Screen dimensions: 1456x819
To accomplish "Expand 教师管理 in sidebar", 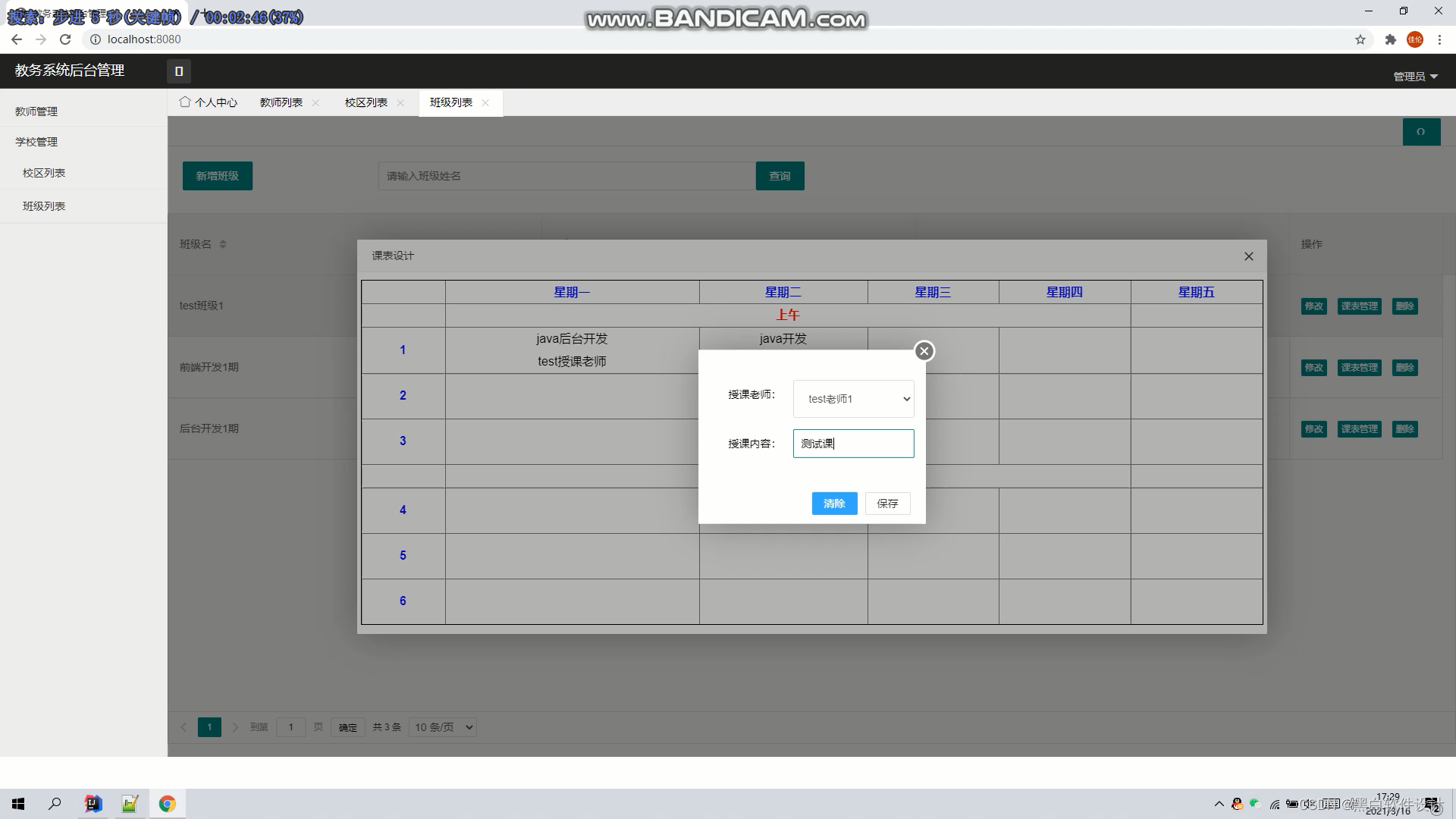I will [x=36, y=111].
